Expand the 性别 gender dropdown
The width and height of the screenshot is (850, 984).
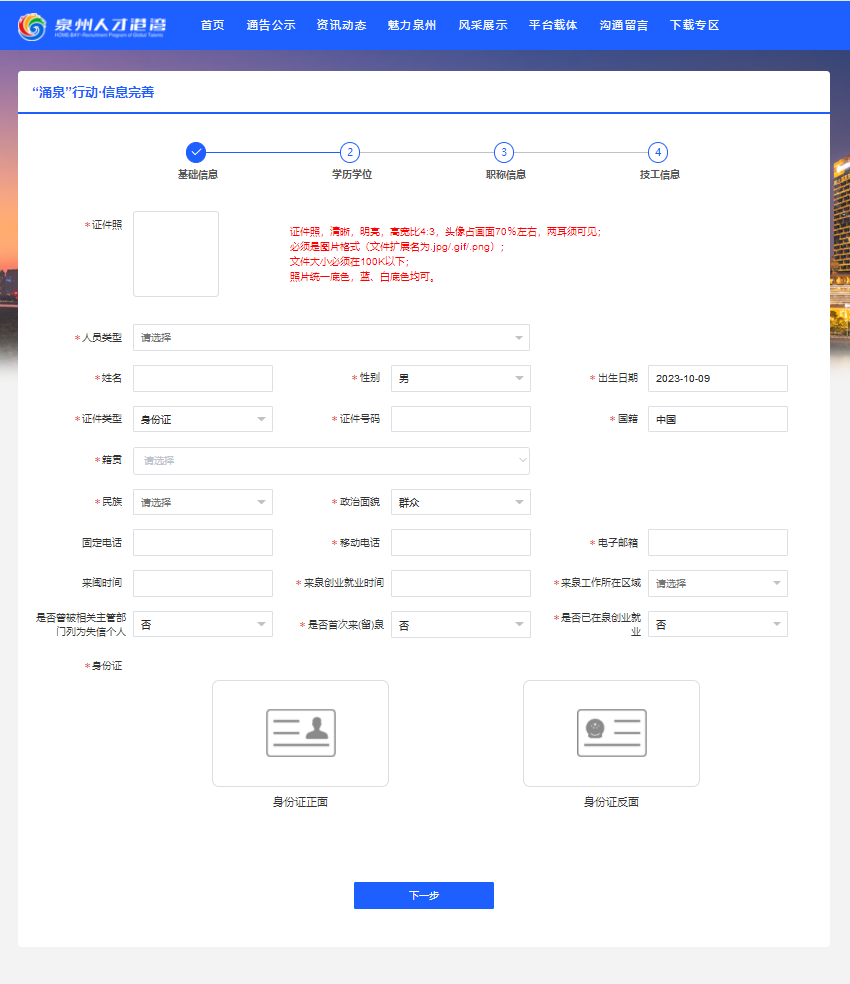tap(460, 378)
